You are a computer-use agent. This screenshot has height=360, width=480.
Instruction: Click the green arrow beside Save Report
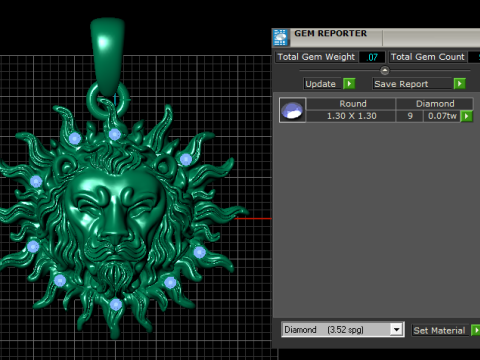459,83
